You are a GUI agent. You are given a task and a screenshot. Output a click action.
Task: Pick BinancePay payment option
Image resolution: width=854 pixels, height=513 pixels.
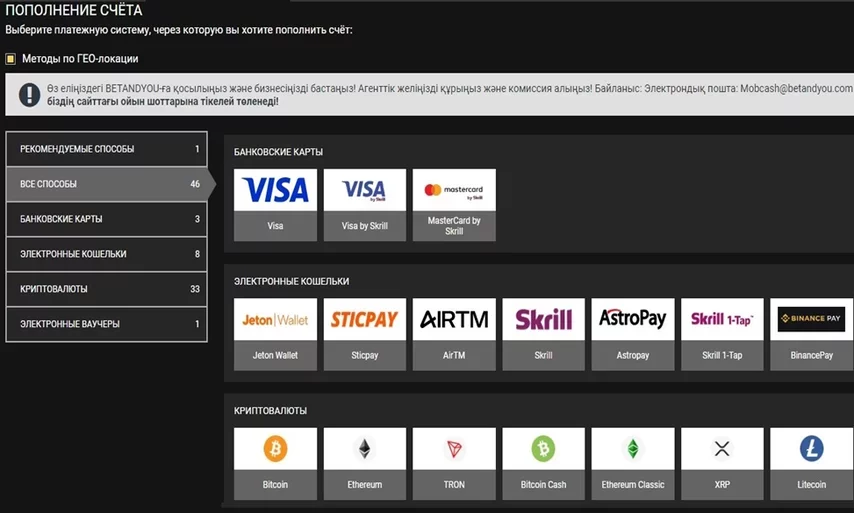tap(812, 334)
